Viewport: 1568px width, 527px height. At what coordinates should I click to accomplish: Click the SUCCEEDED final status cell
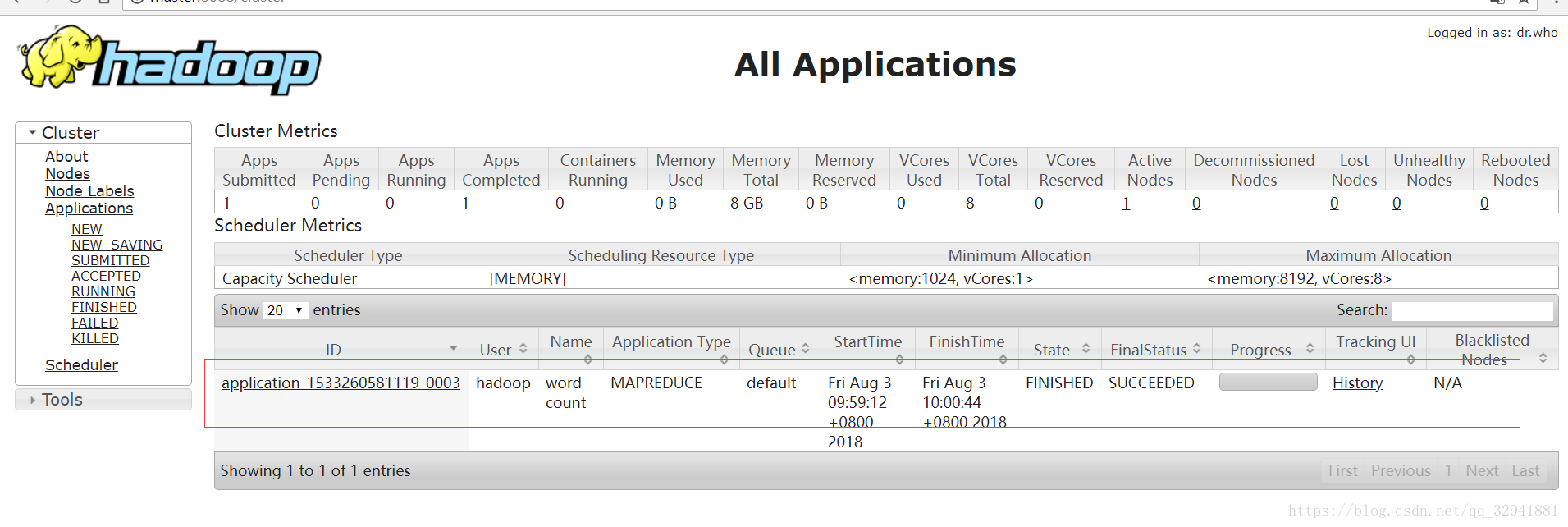(x=1151, y=383)
